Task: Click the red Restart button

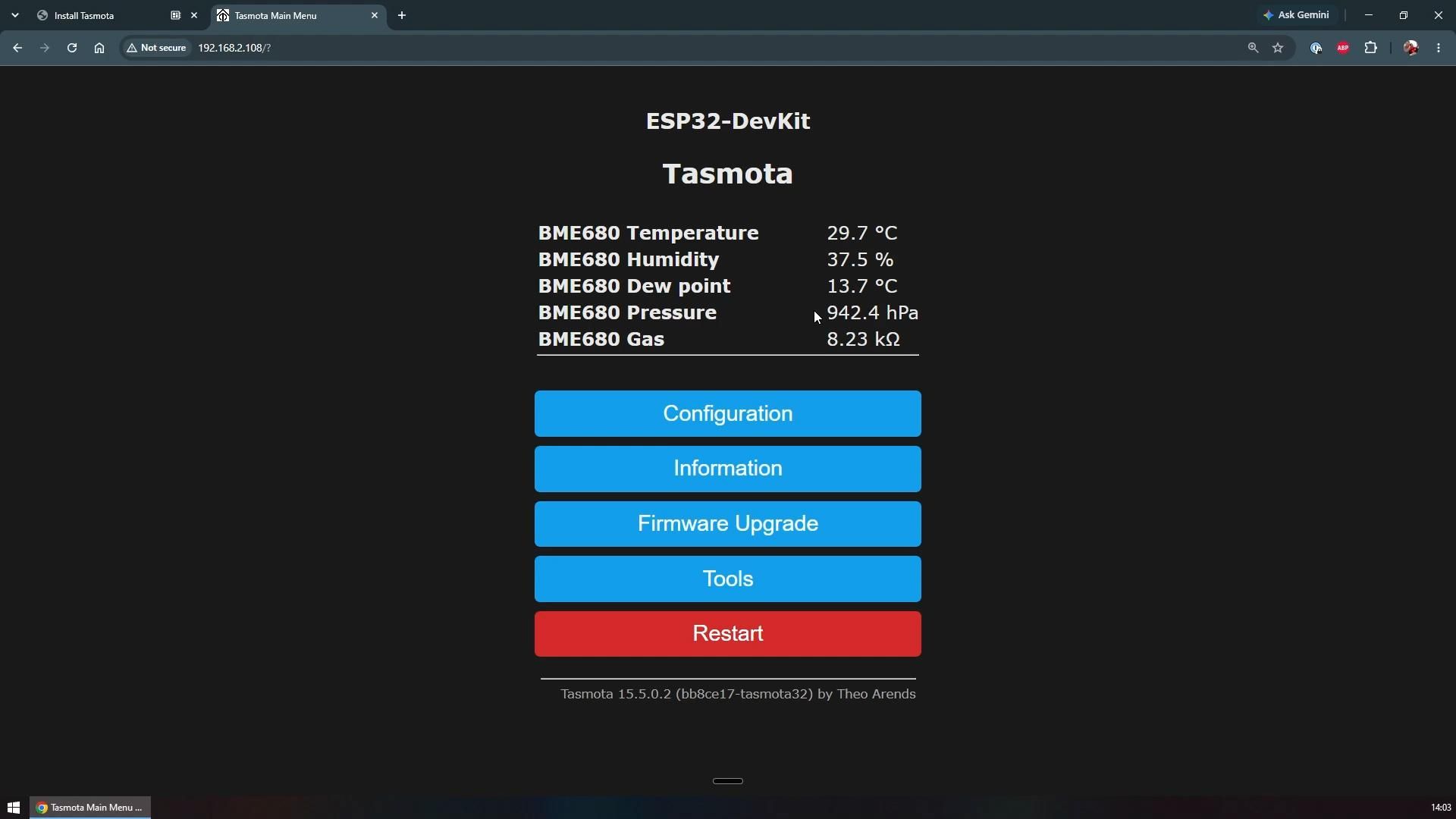Action: 728,634
